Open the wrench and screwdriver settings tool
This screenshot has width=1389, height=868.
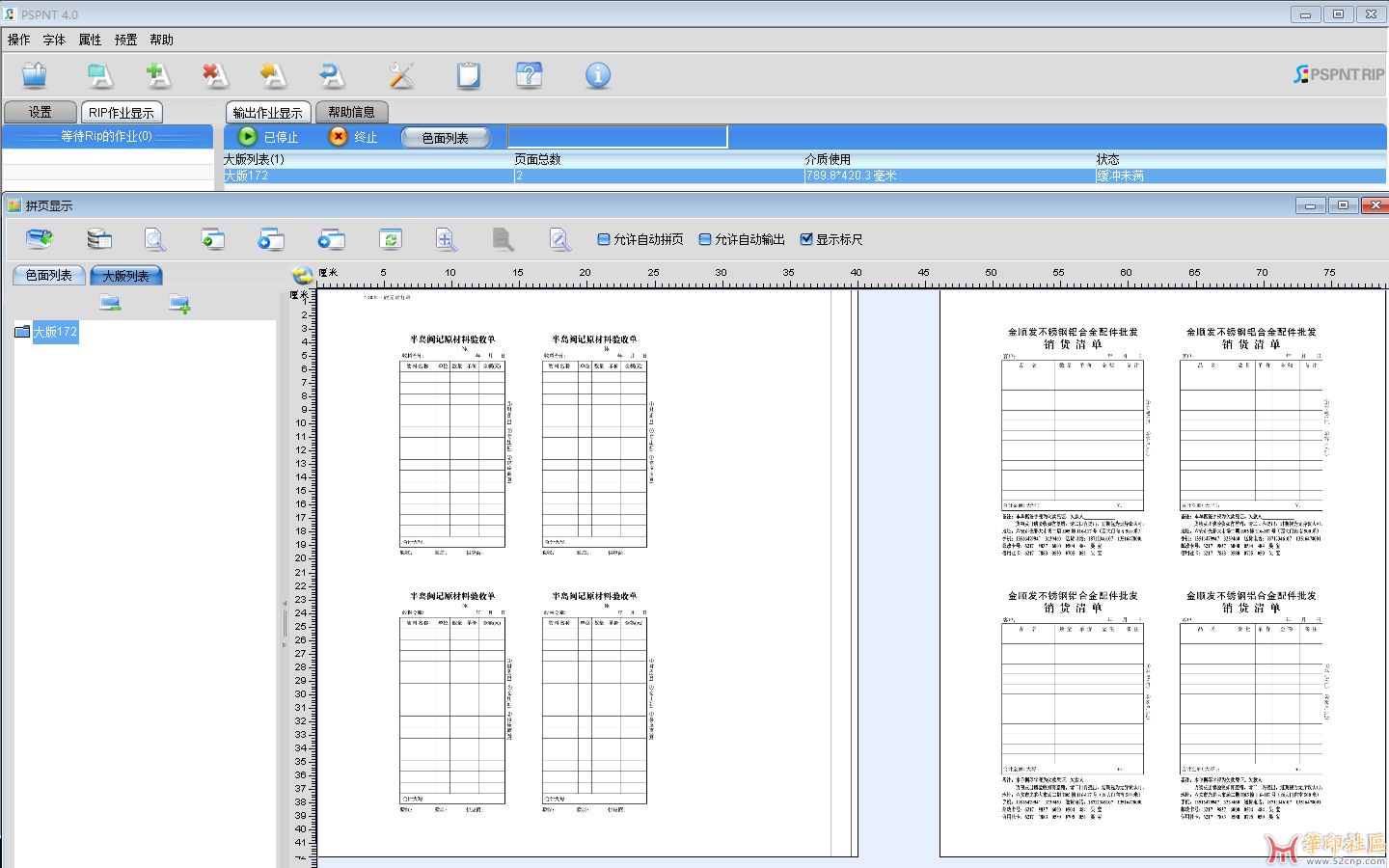[x=401, y=75]
